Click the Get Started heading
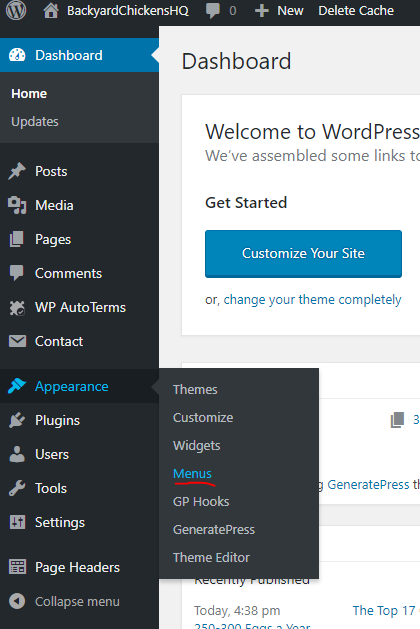 coord(246,203)
